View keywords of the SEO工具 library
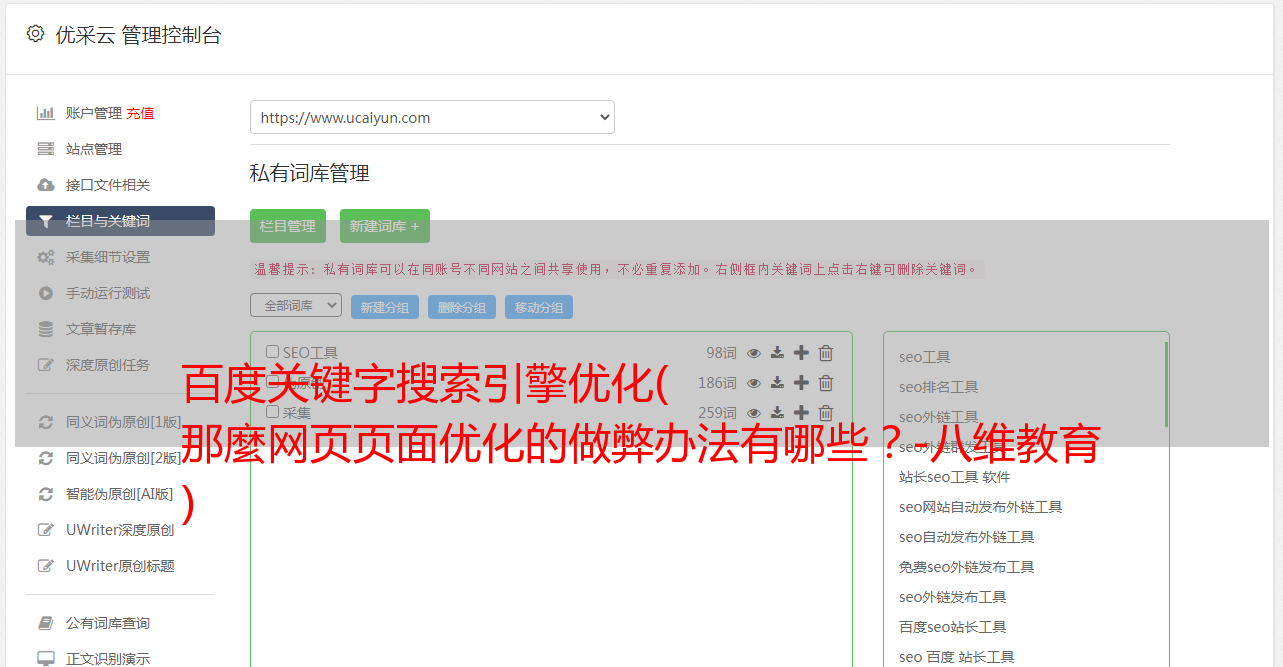The height and width of the screenshot is (667, 1283). tap(754, 352)
